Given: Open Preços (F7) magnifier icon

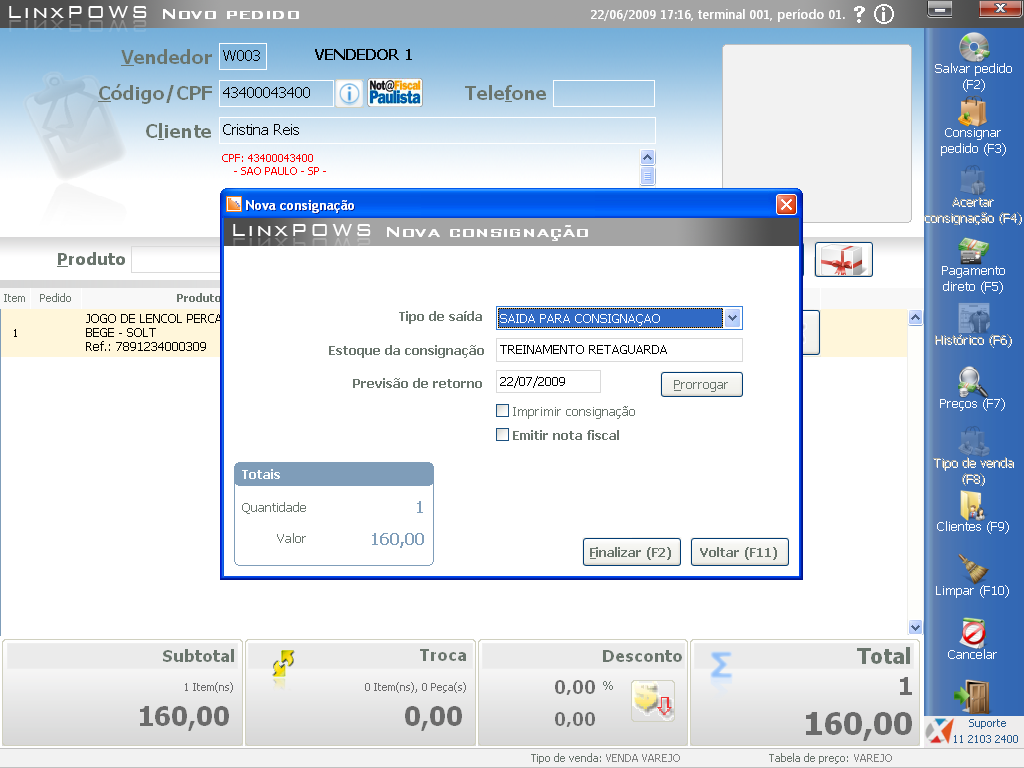Looking at the screenshot, I should [x=972, y=382].
